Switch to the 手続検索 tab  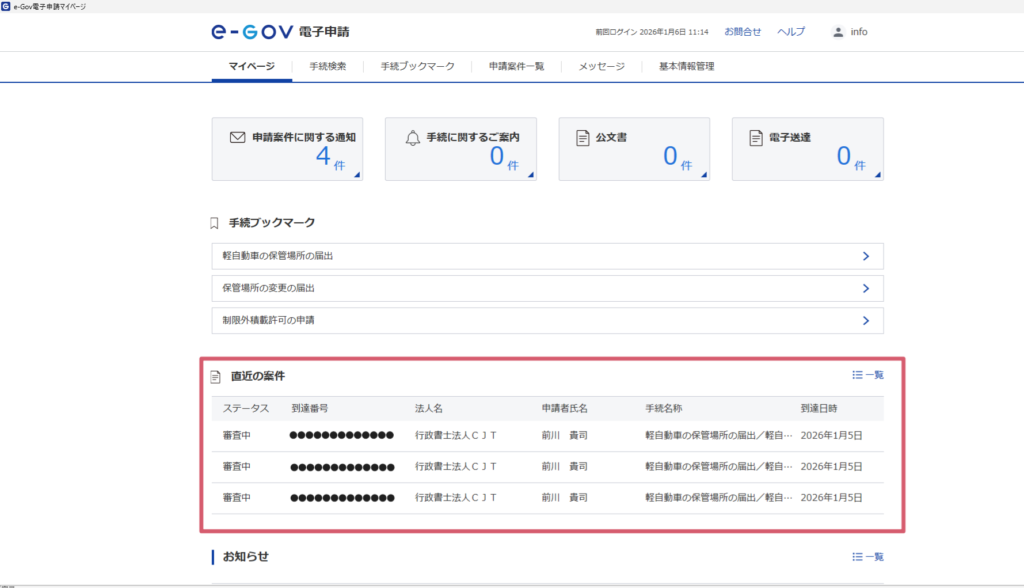point(327,66)
